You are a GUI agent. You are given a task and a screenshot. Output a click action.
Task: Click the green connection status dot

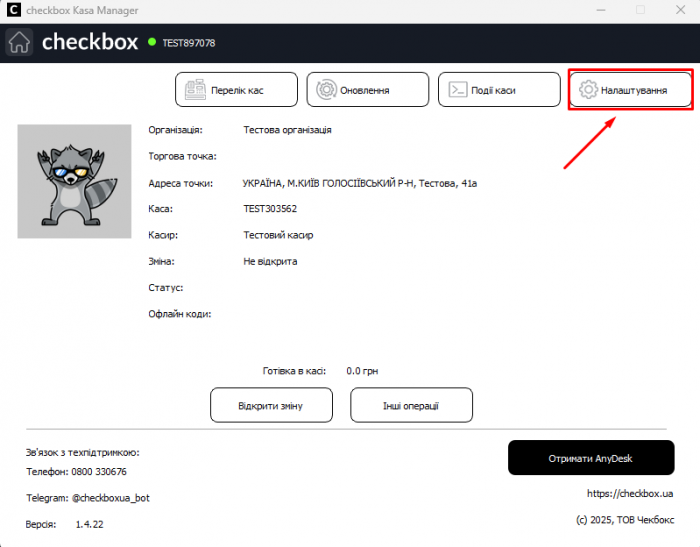152,43
